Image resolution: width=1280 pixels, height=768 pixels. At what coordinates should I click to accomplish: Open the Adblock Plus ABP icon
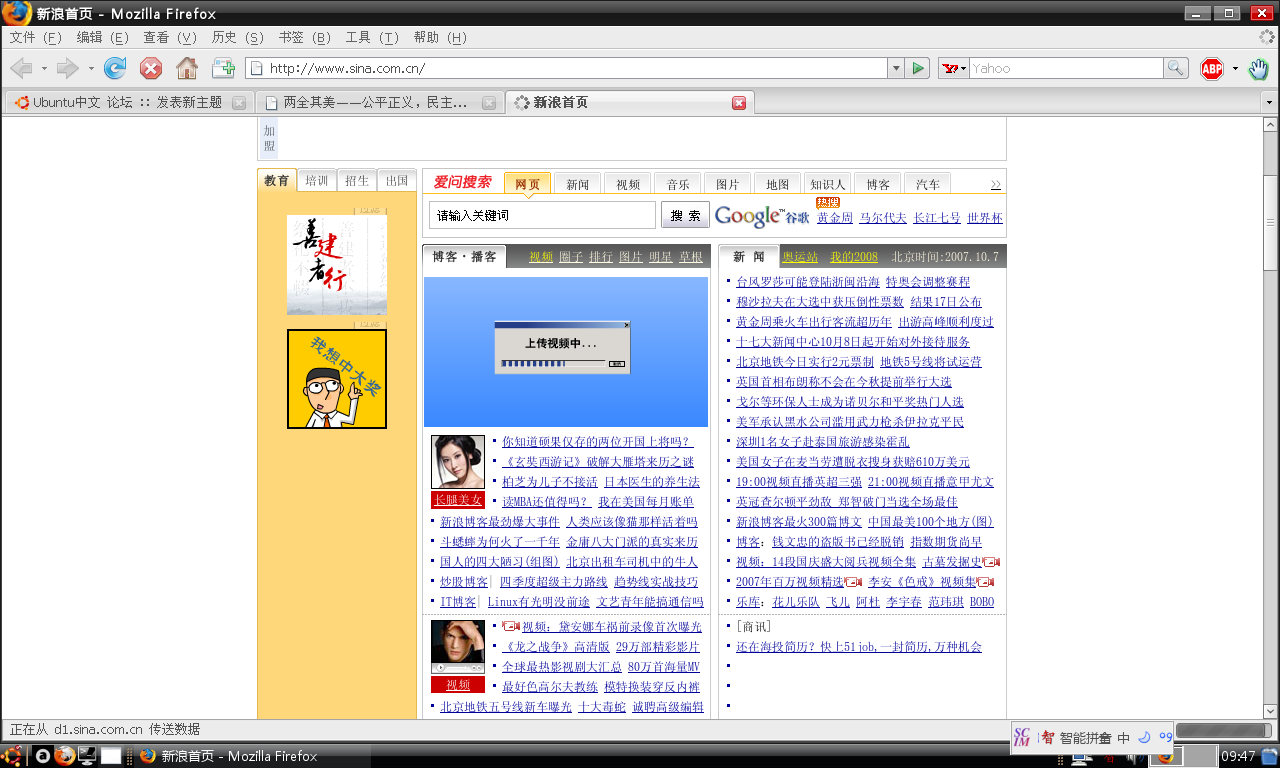pos(1212,68)
